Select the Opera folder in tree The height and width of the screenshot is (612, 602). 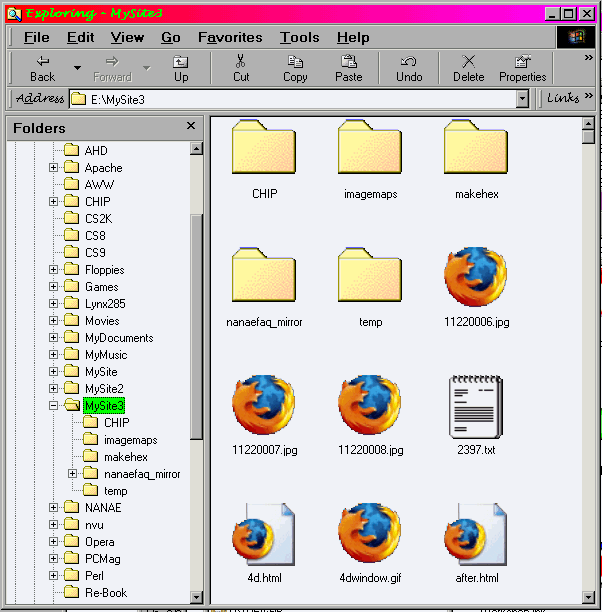[x=99, y=542]
